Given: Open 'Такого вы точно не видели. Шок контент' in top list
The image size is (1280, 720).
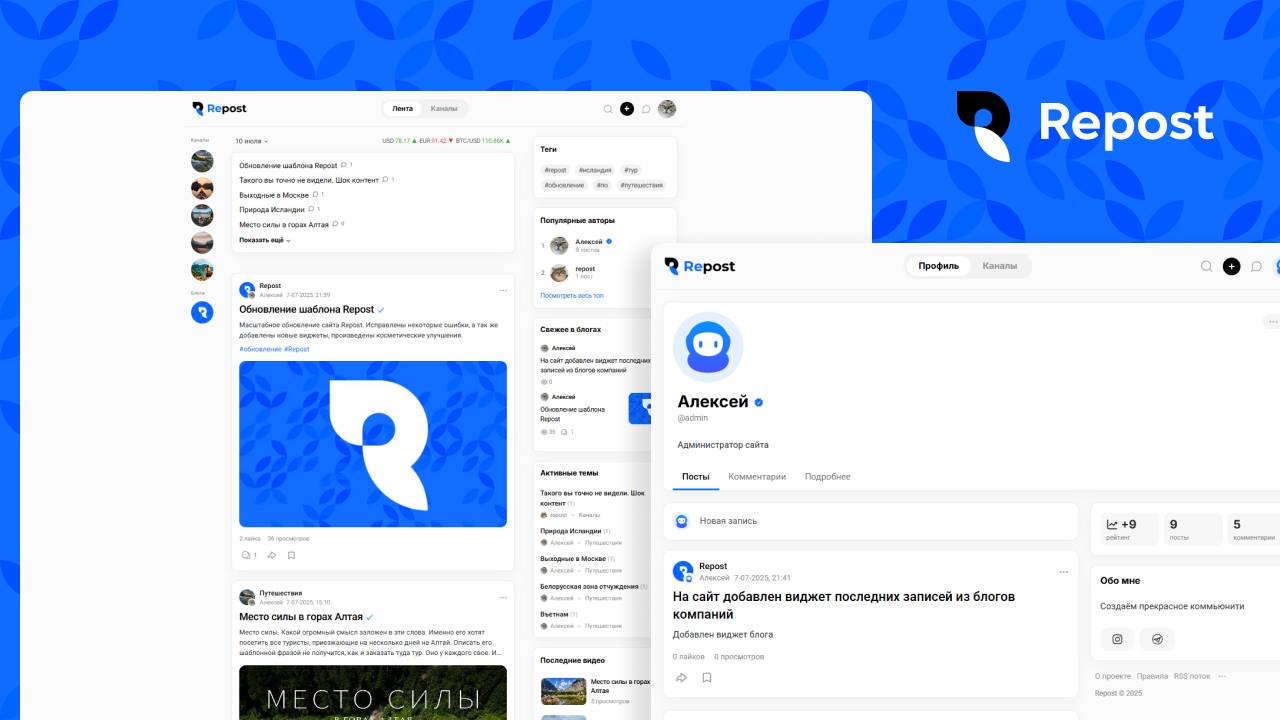Looking at the screenshot, I should point(309,180).
